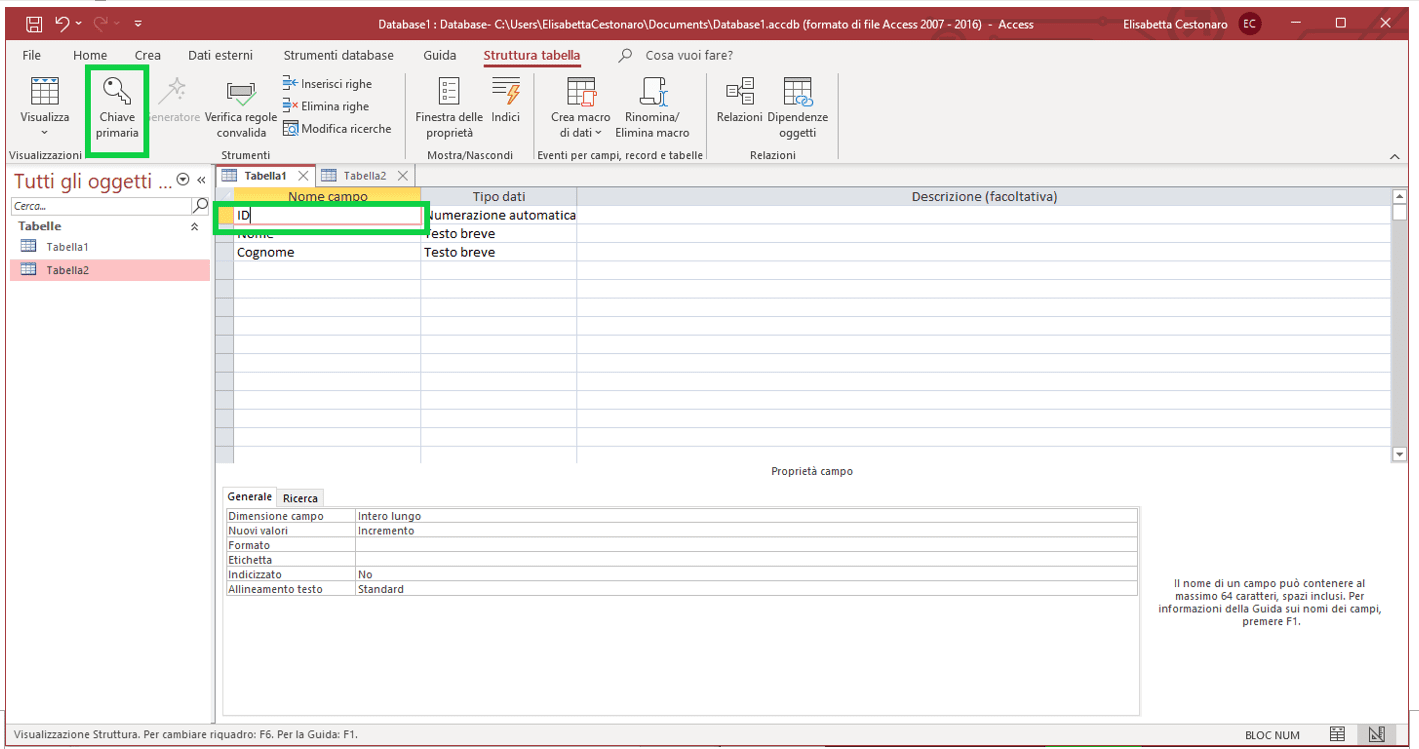
Task: Select the ID row selector
Action: tap(225, 215)
